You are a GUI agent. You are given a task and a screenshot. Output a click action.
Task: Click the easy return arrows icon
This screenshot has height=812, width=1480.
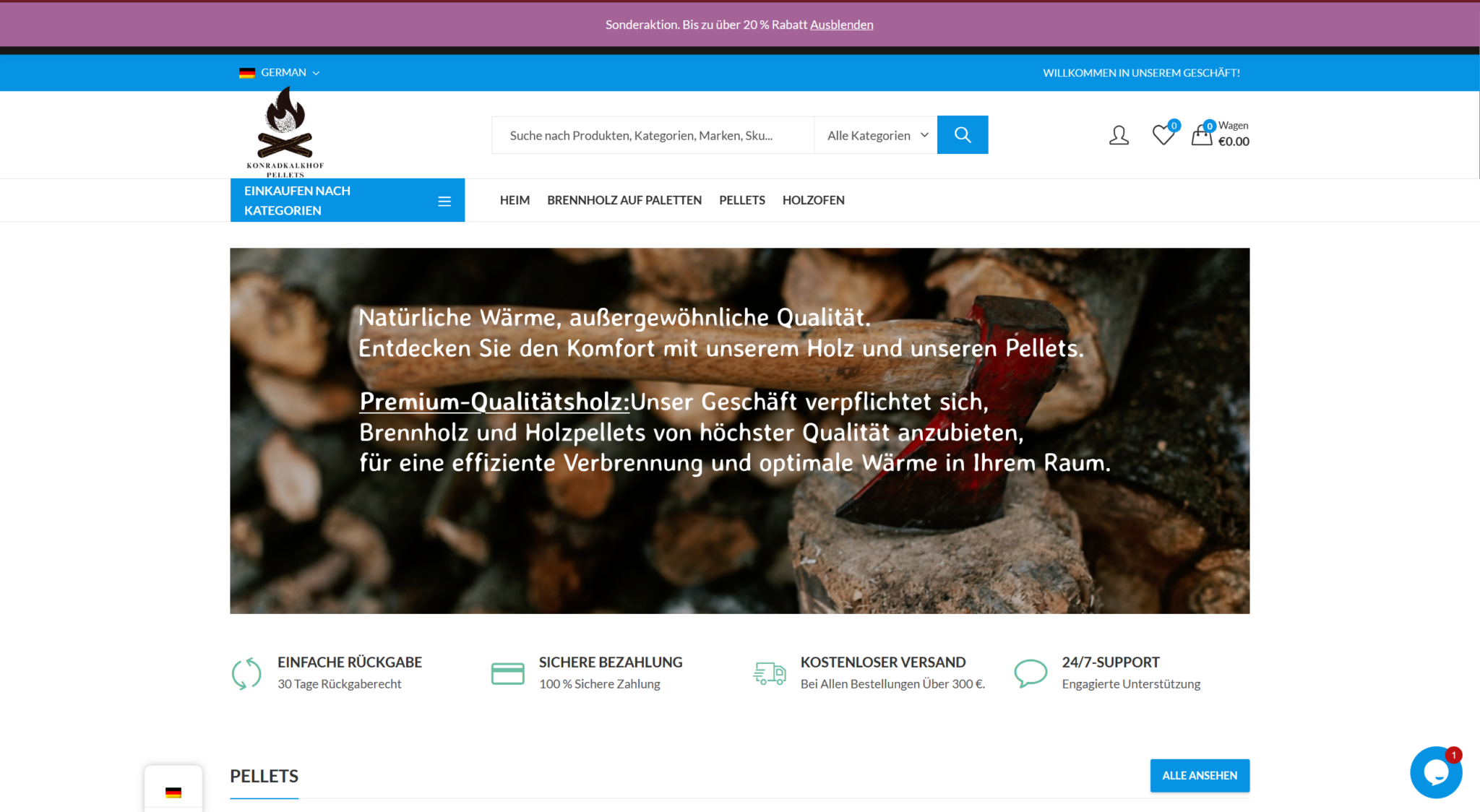[x=246, y=673]
